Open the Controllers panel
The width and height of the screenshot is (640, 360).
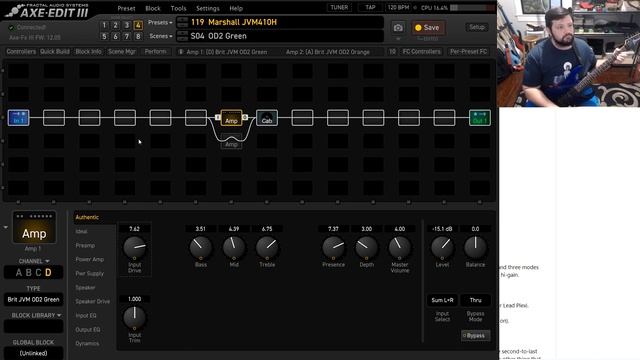point(21,52)
